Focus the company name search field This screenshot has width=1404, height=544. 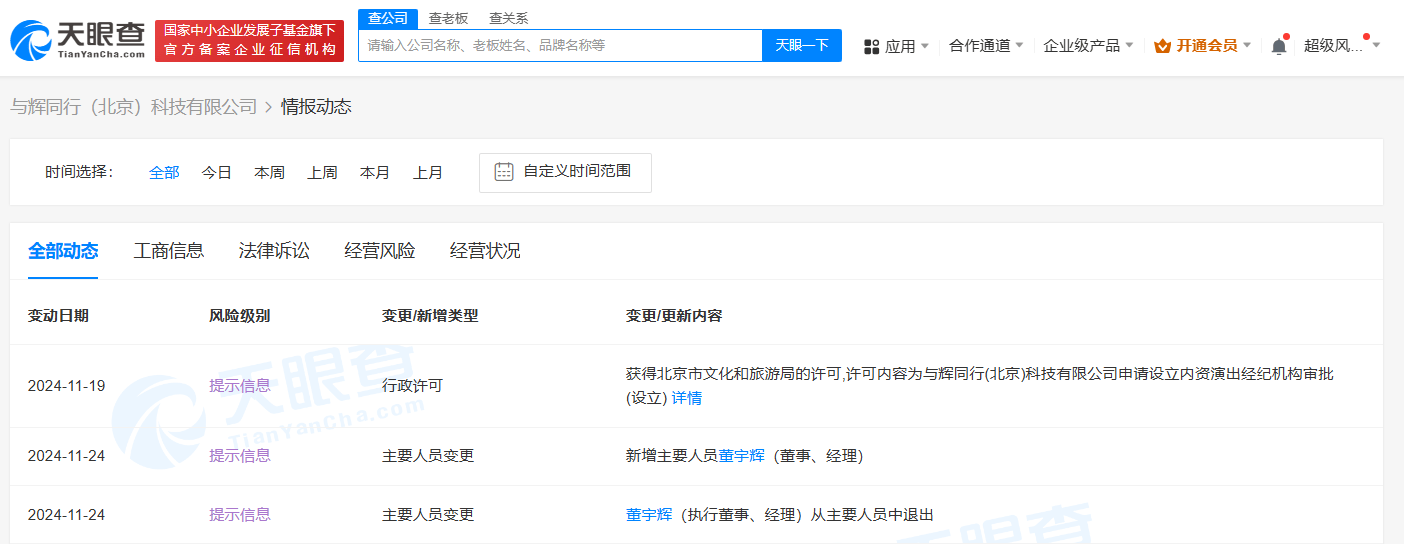[x=560, y=45]
